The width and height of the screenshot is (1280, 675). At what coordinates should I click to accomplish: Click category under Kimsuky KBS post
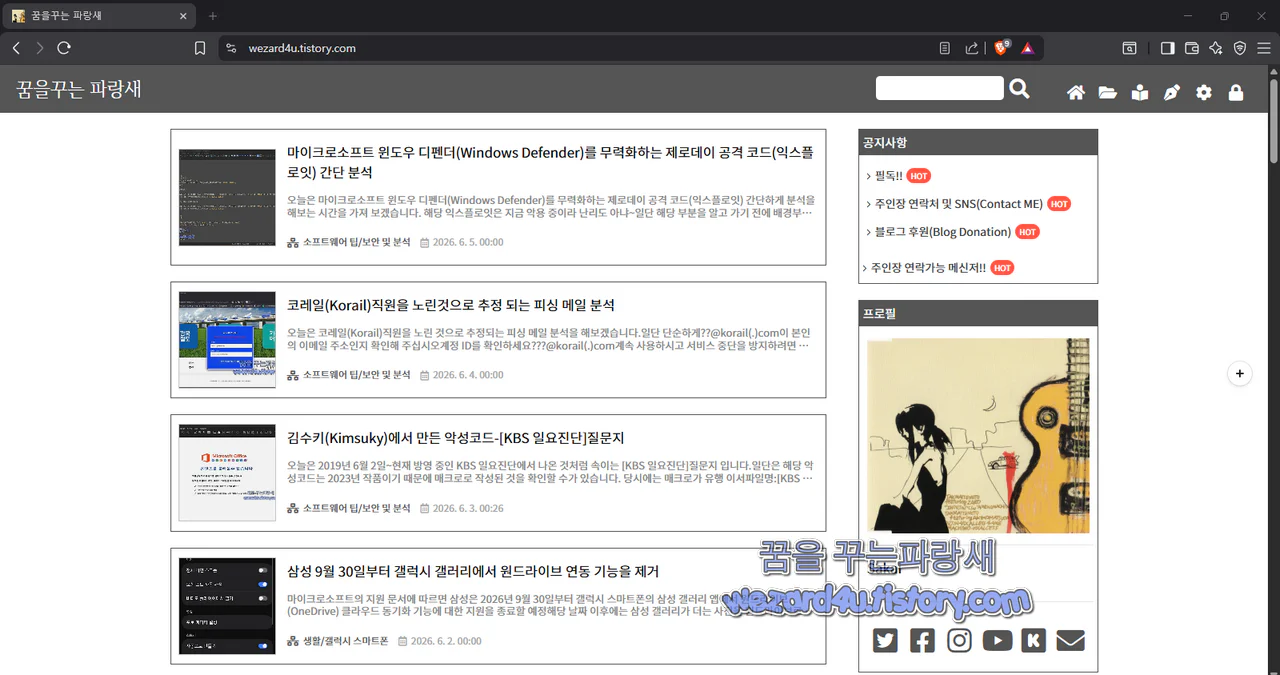point(357,508)
